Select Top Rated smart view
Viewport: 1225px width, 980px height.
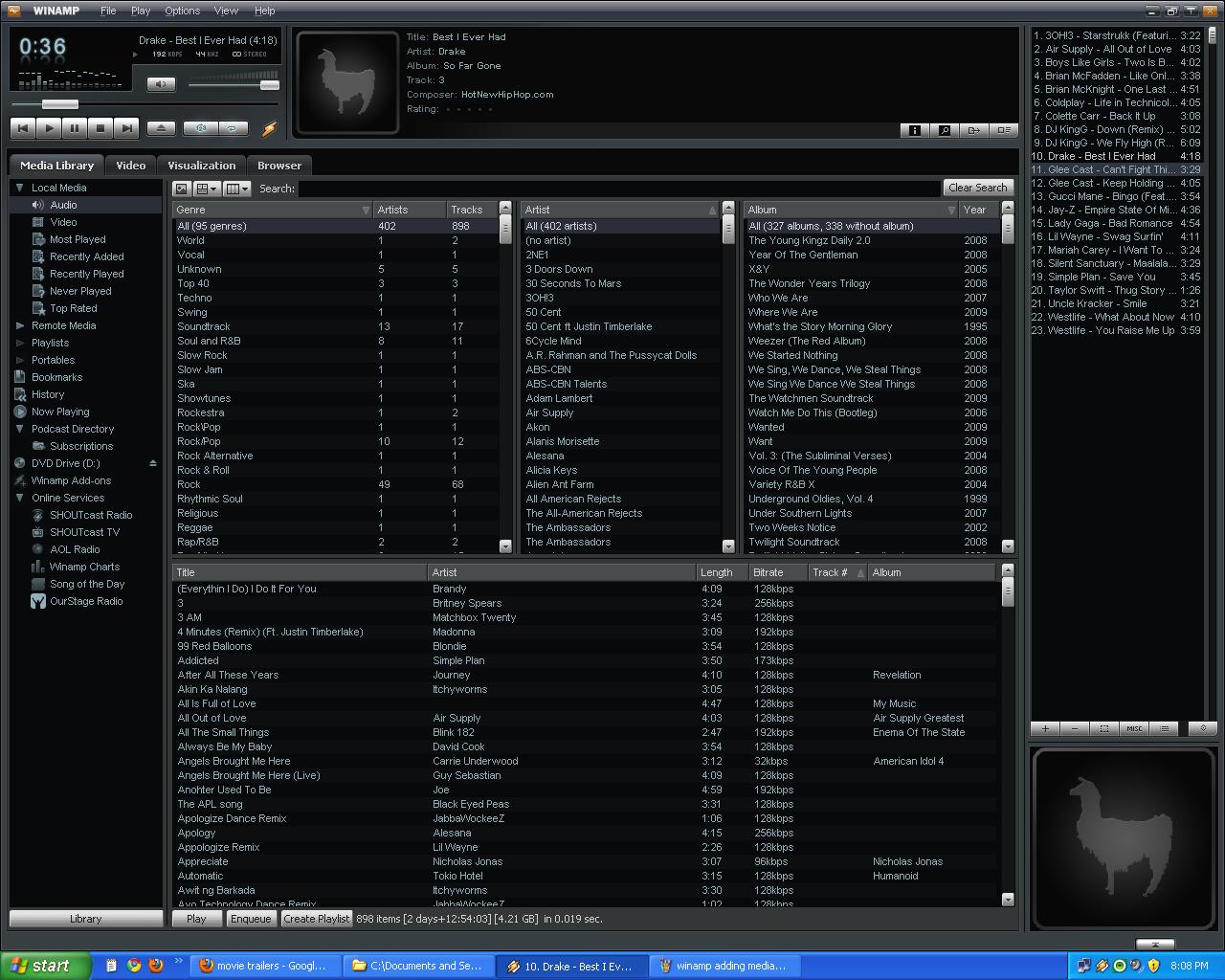click(73, 308)
